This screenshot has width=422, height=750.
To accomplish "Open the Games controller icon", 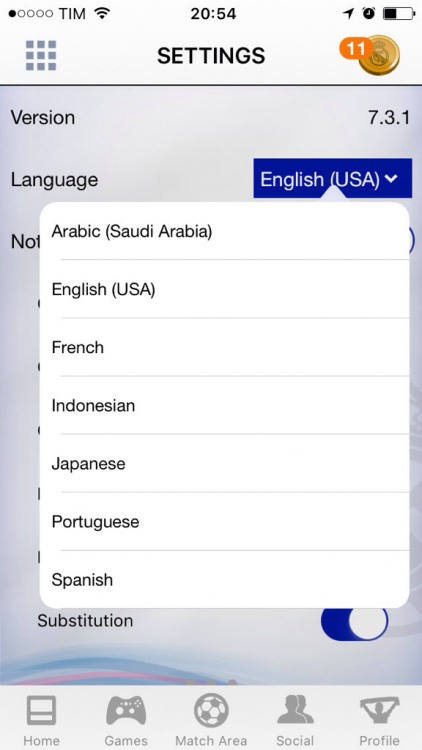I will click(126, 712).
